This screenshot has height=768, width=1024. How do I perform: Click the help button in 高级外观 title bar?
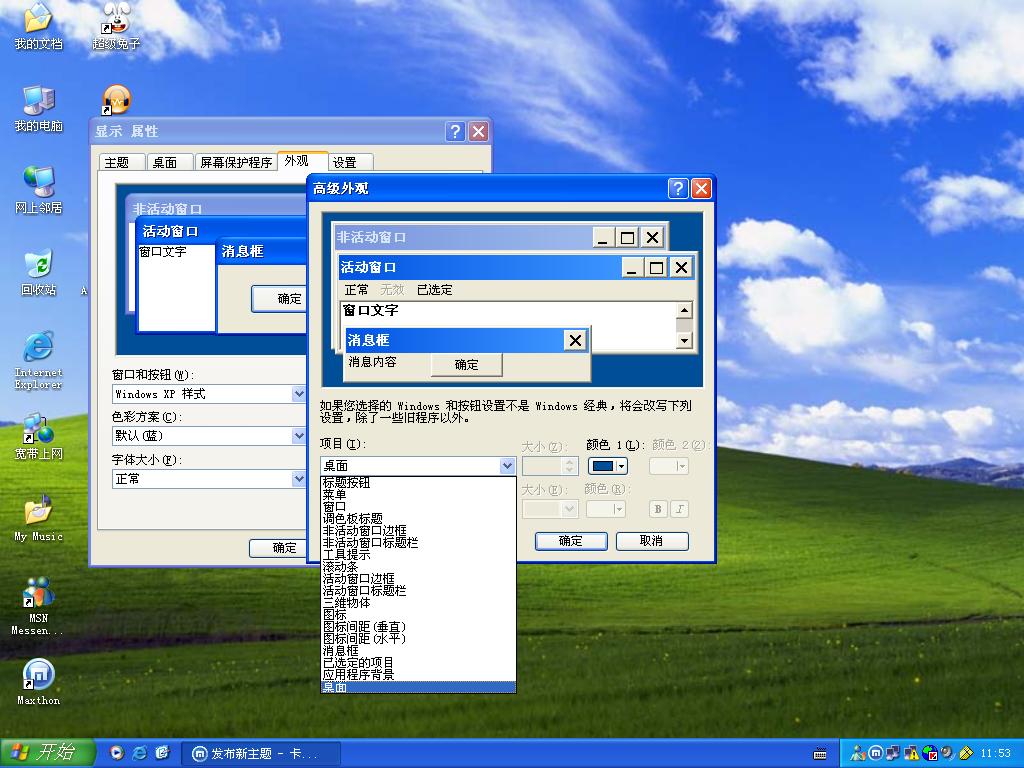pyautogui.click(x=678, y=188)
